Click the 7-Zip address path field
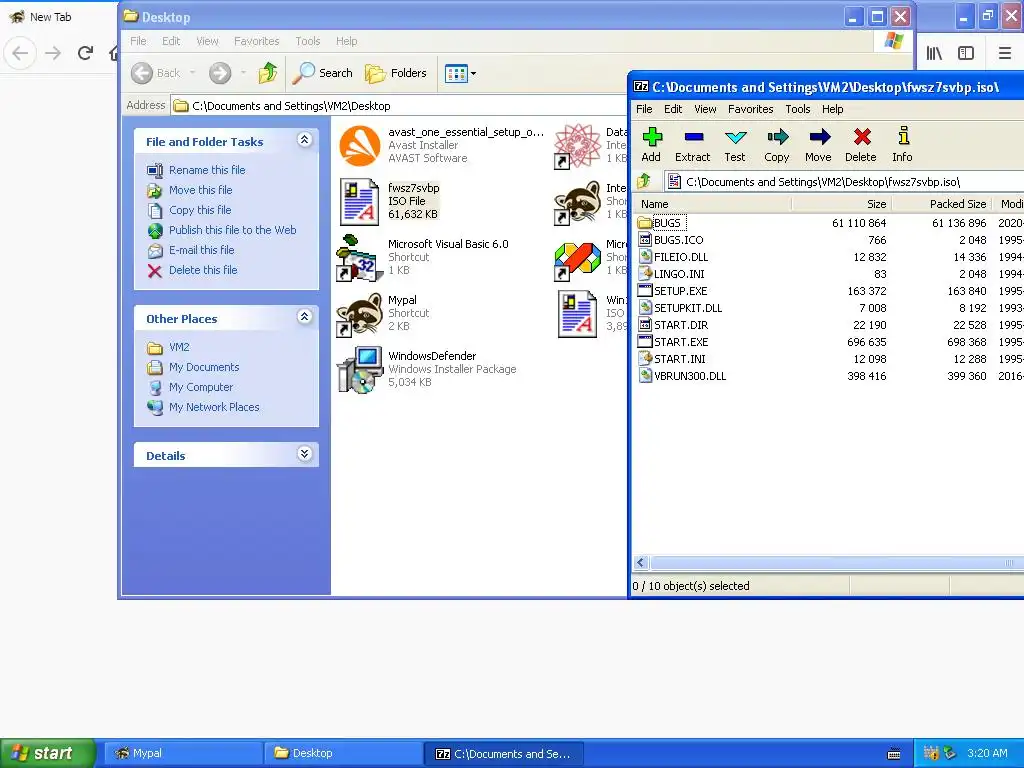1024x768 pixels. click(842, 182)
